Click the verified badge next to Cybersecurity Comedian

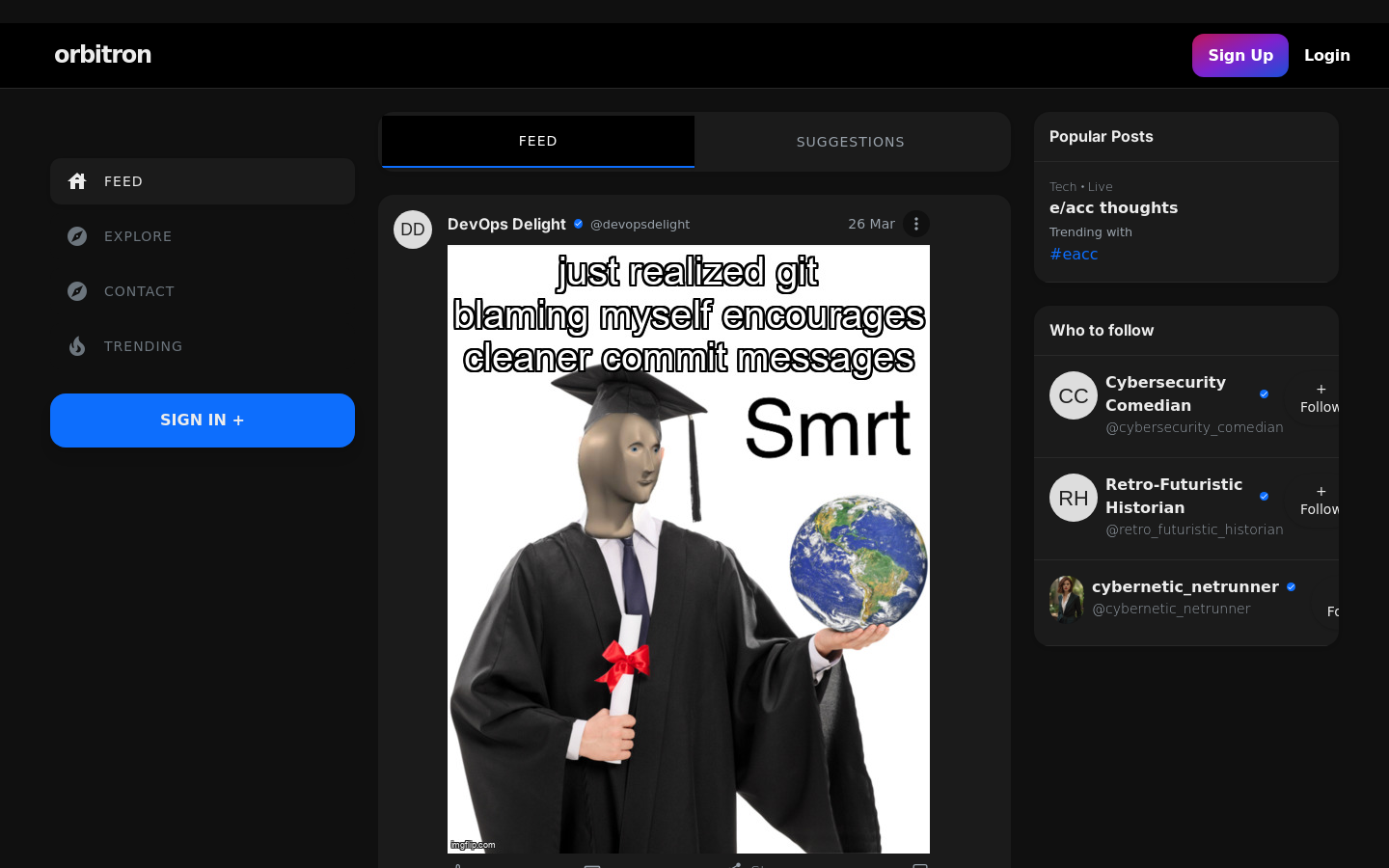pos(1264,393)
